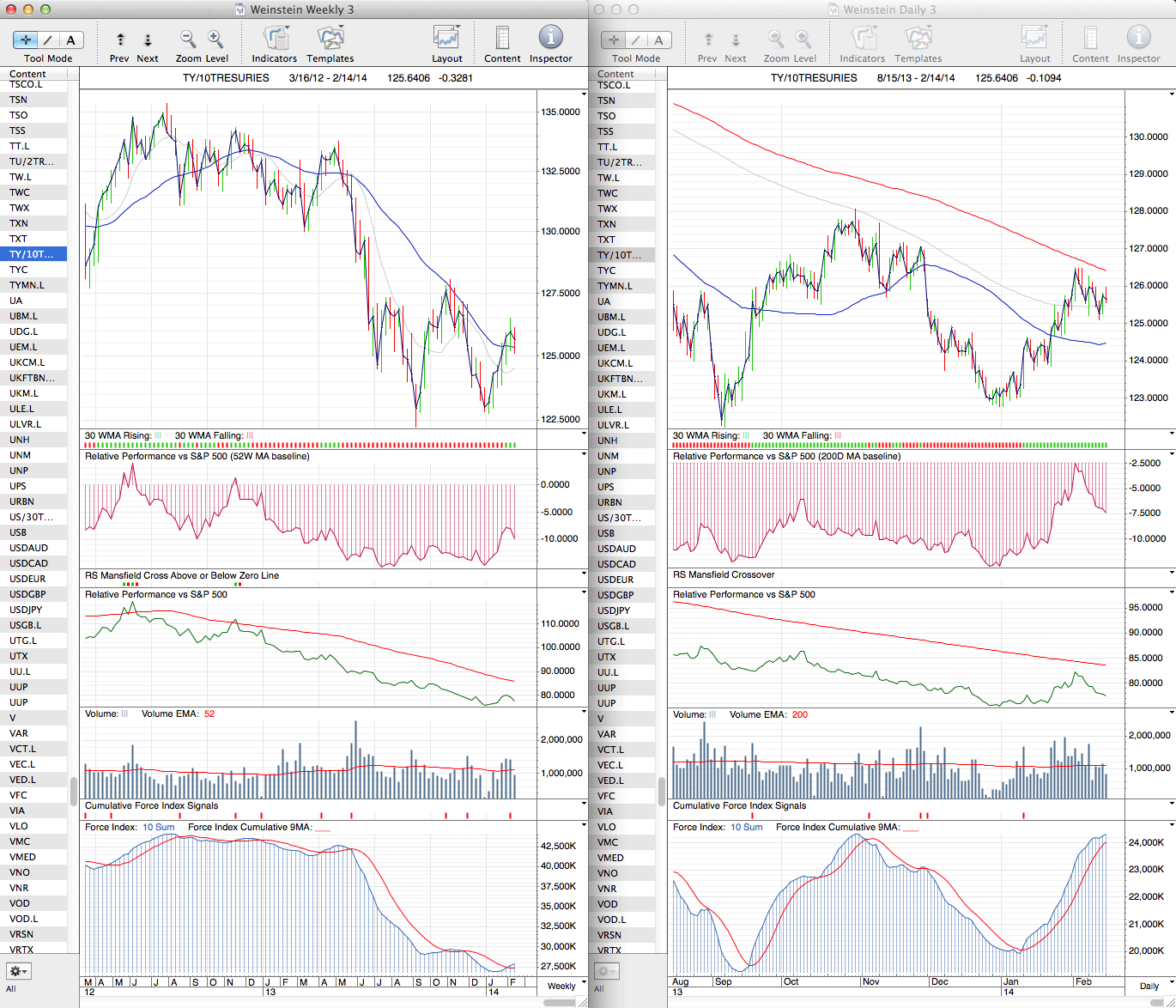Select USDJPY in Weekly window symbol list
The width and height of the screenshot is (1176, 1008).
coord(26,610)
